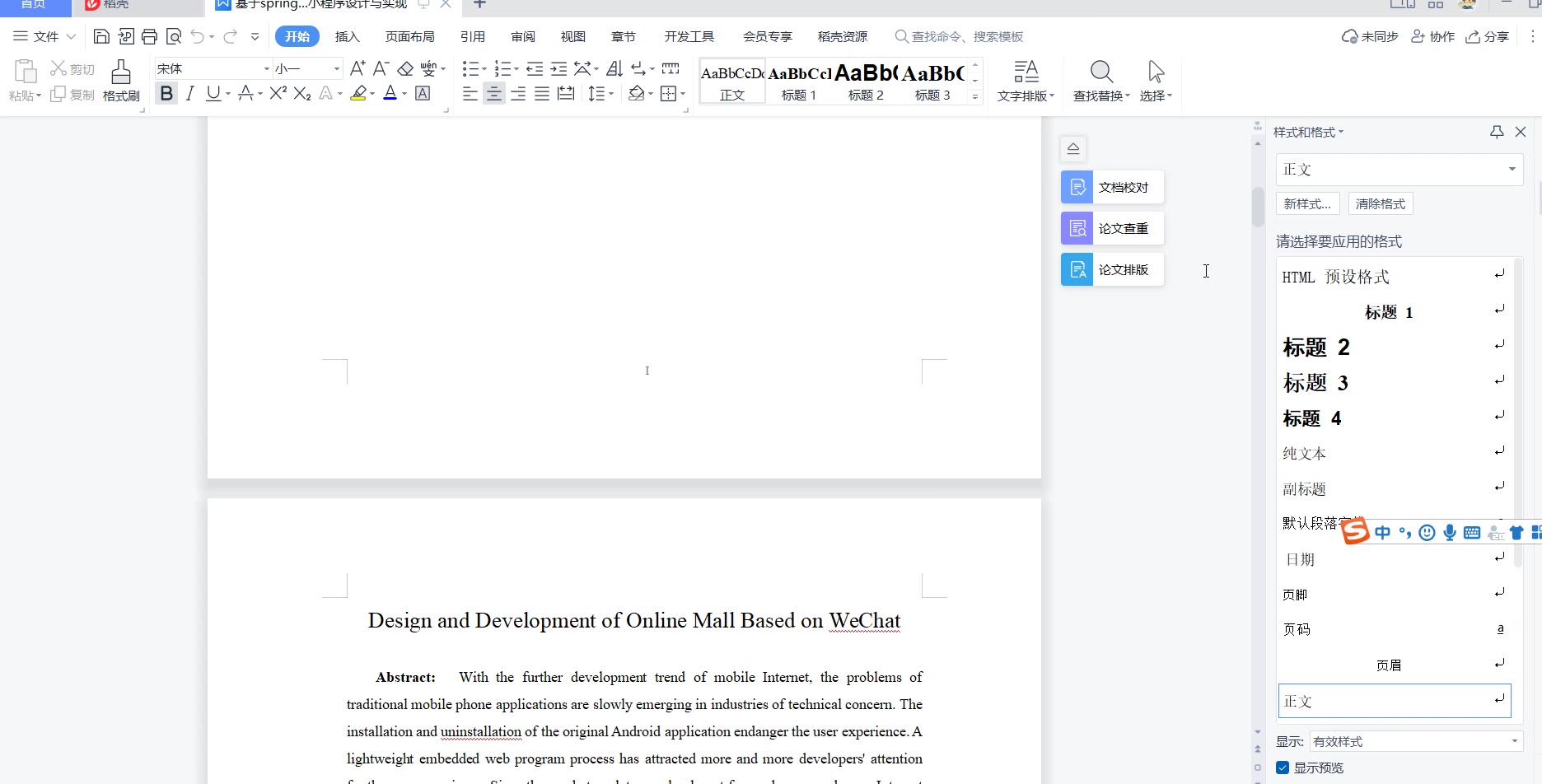Click the font color red A swatch

[390, 93]
